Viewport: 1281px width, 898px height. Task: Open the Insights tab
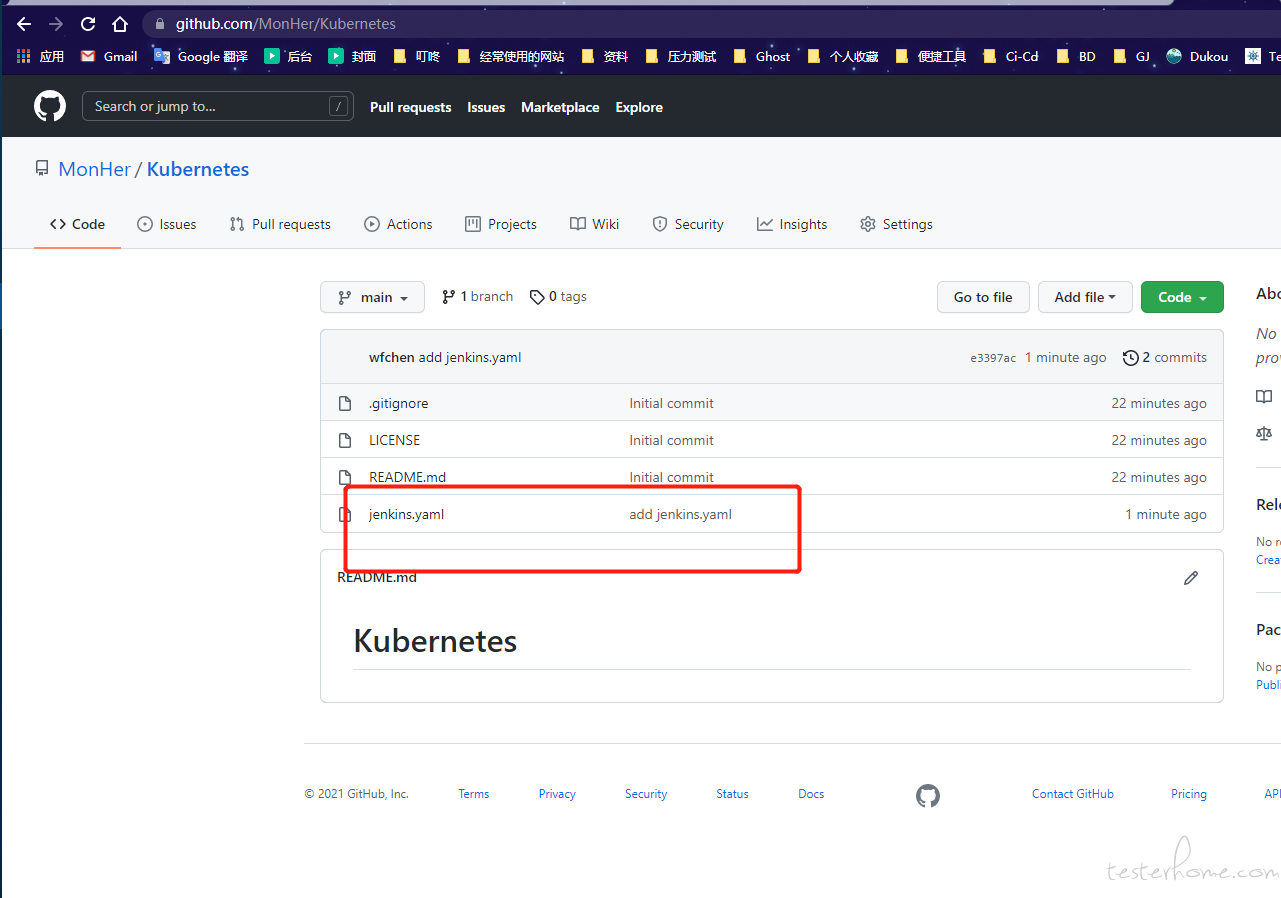pyautogui.click(x=792, y=224)
